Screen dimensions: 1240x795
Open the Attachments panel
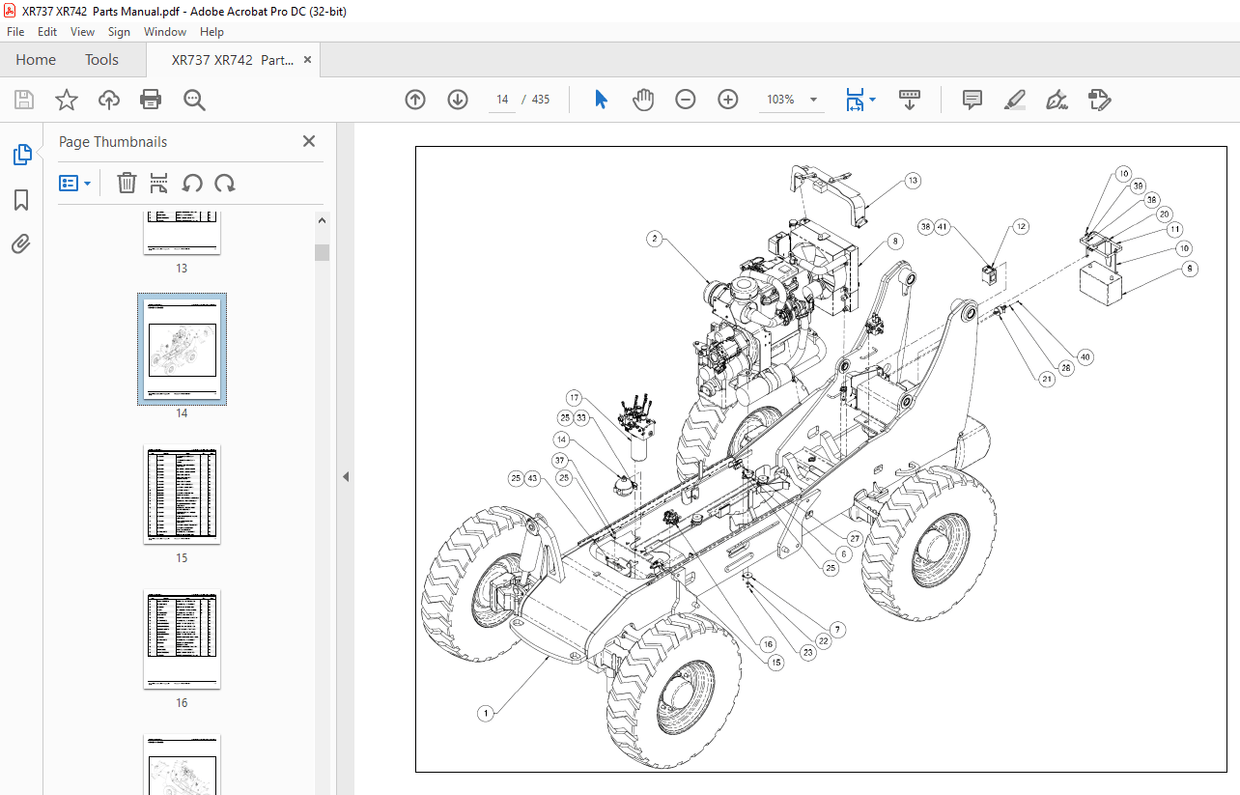pyautogui.click(x=21, y=243)
